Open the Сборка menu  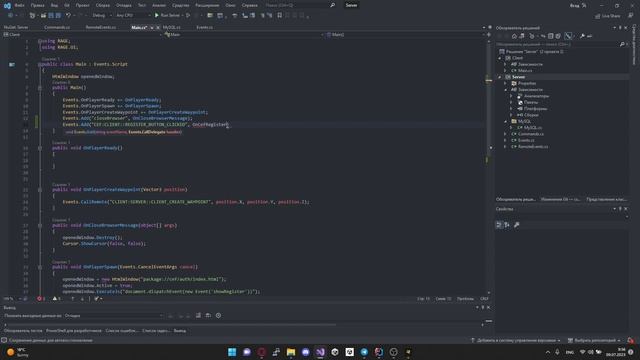pos(103,5)
